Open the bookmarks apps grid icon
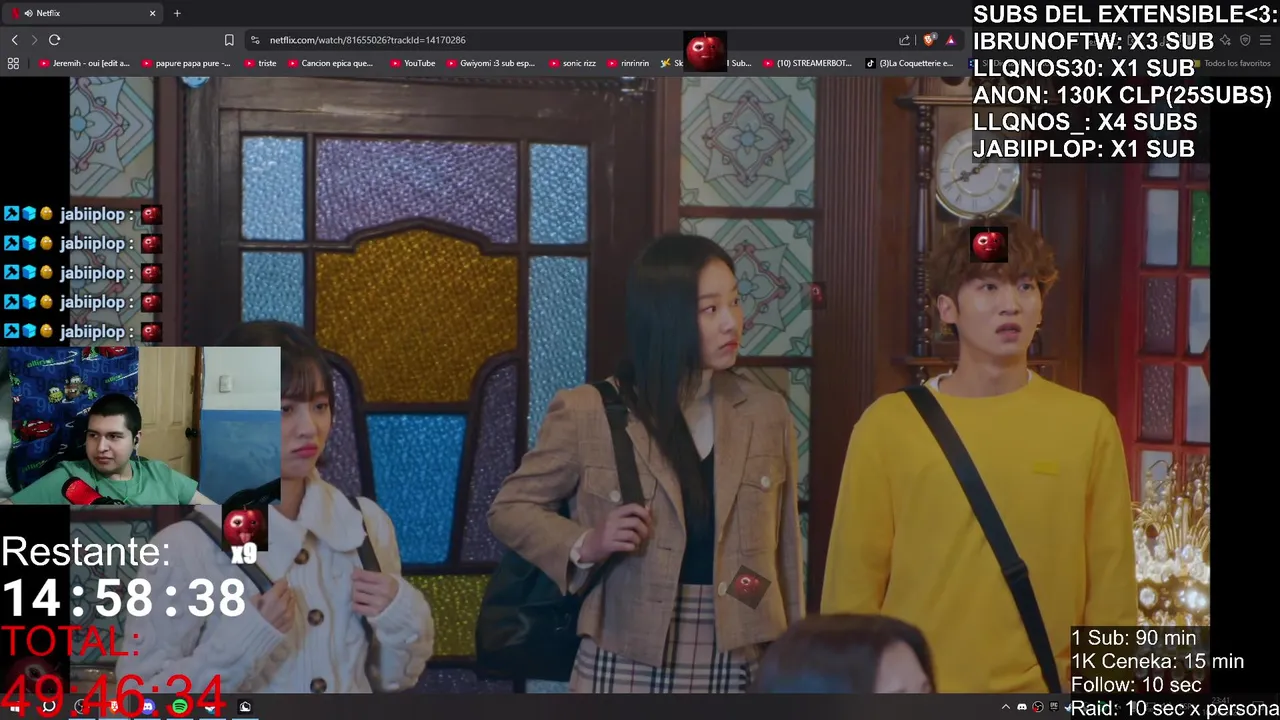 (x=13, y=63)
